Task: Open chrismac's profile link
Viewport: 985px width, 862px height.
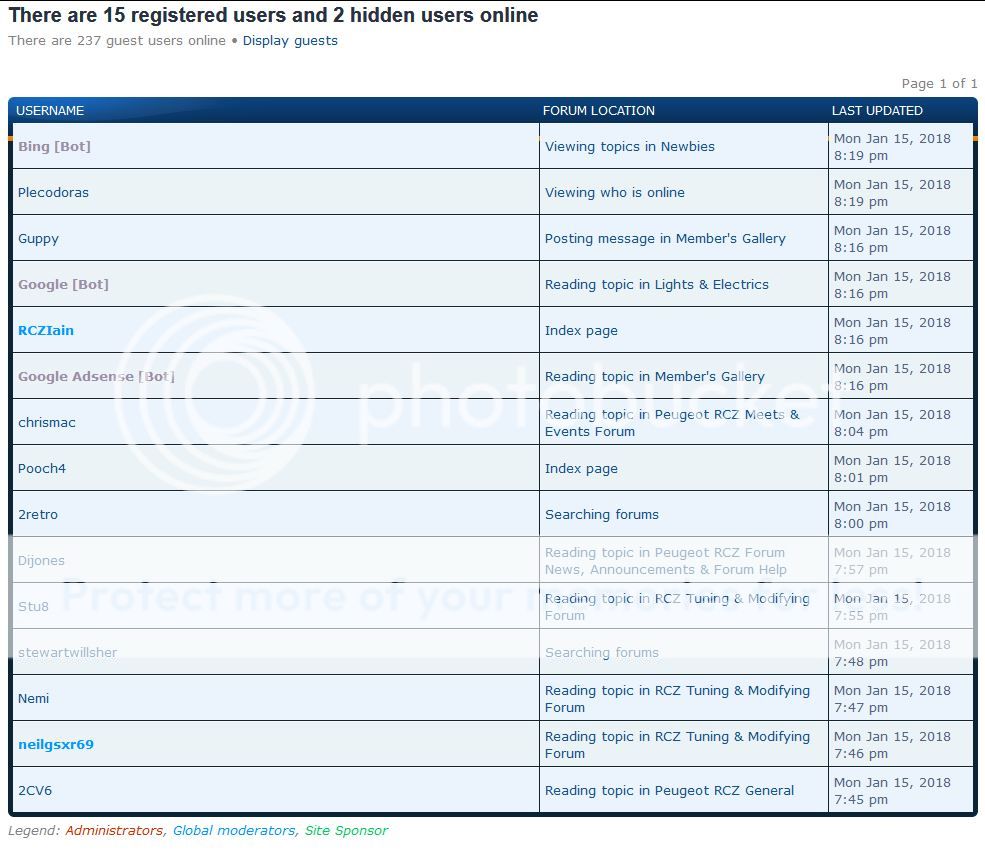Action: (x=47, y=423)
